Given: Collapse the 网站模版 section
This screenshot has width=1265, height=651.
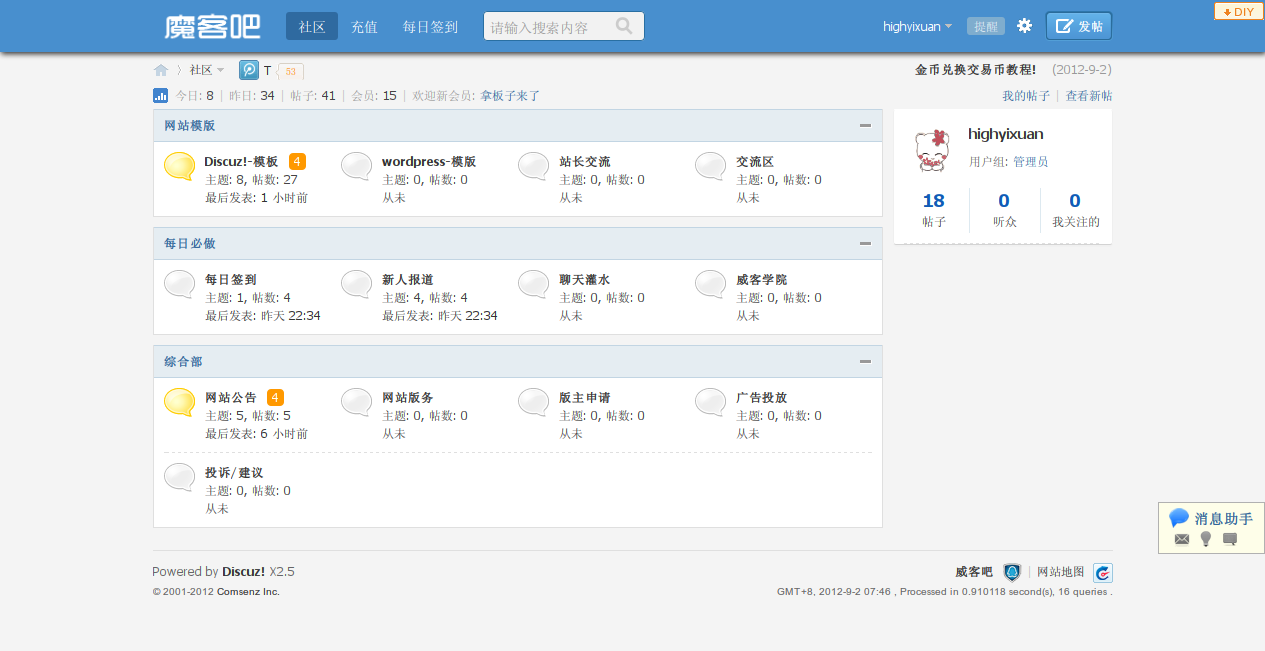Looking at the screenshot, I should coord(865,126).
